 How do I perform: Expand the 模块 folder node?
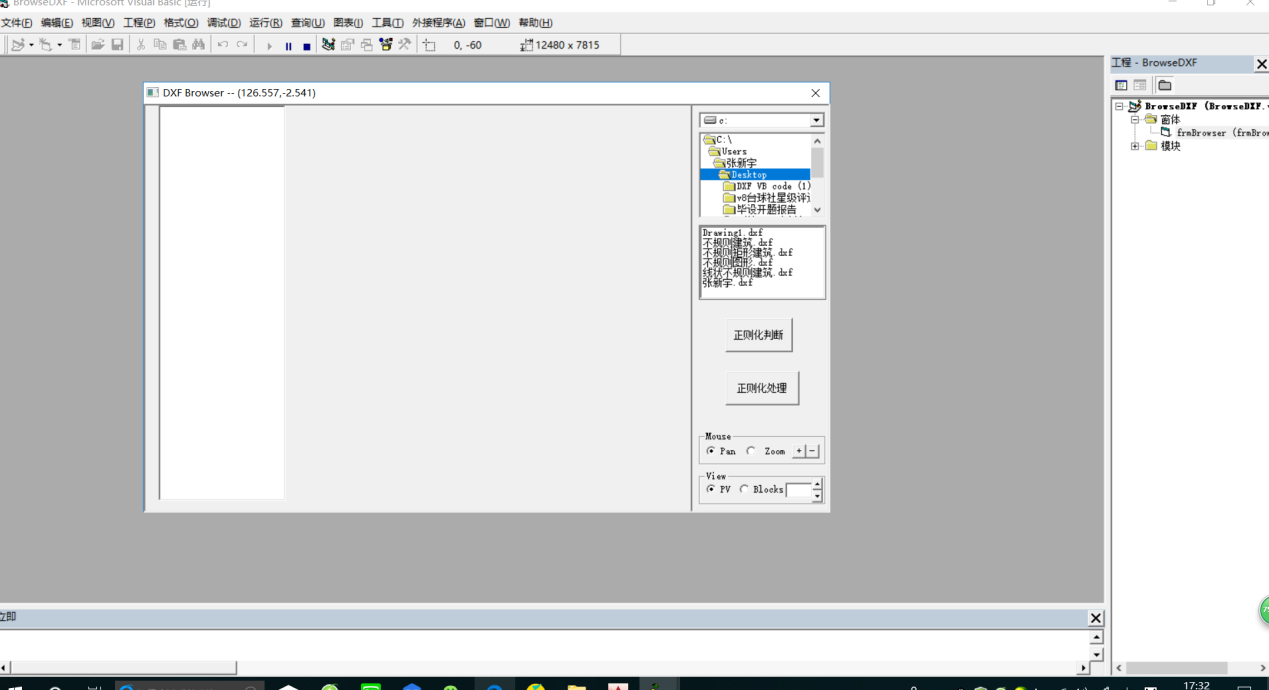point(1136,146)
